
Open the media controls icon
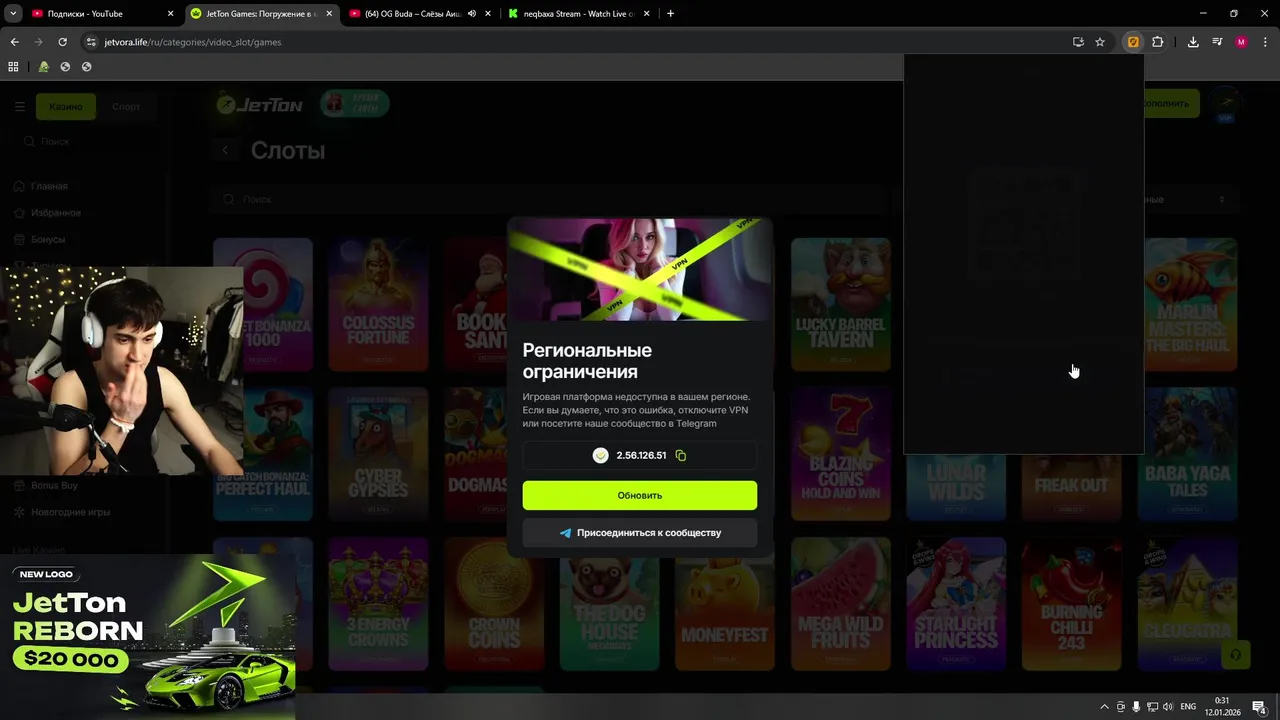click(1217, 42)
